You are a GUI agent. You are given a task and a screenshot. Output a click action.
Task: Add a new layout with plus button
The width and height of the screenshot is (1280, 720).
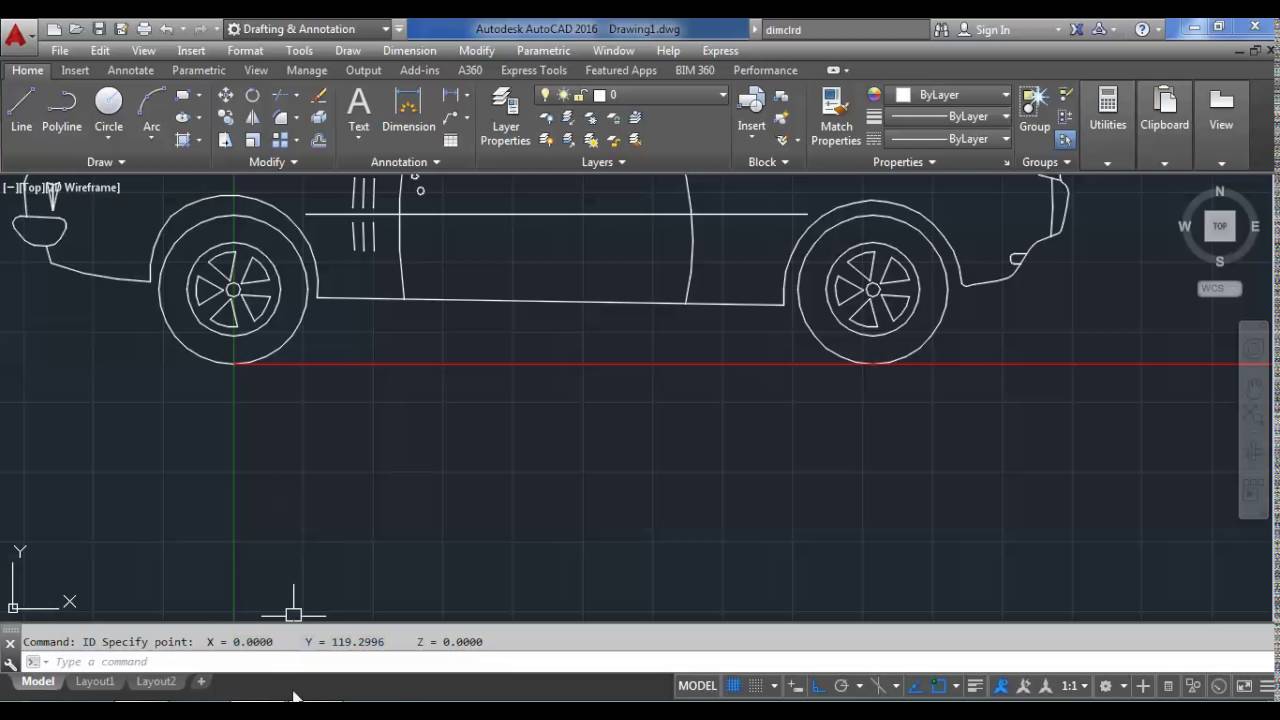pos(201,682)
